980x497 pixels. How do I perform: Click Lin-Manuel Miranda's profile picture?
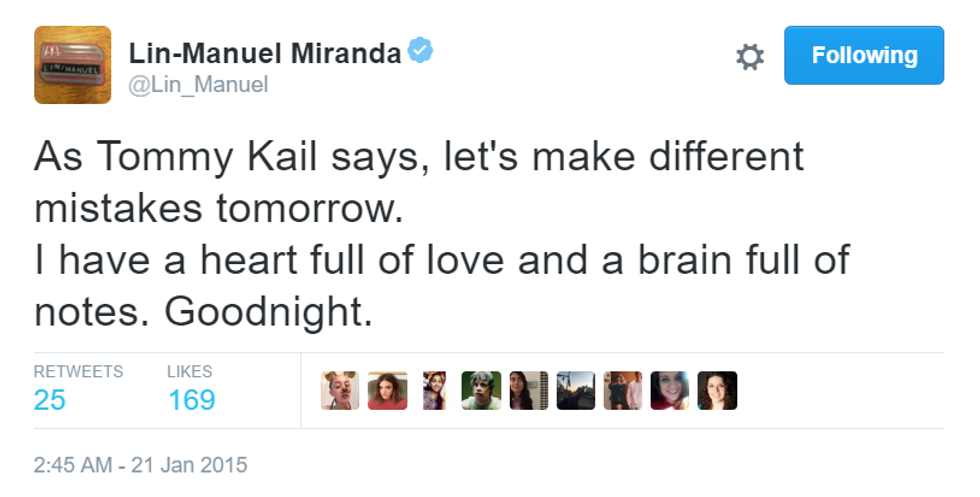coord(73,65)
